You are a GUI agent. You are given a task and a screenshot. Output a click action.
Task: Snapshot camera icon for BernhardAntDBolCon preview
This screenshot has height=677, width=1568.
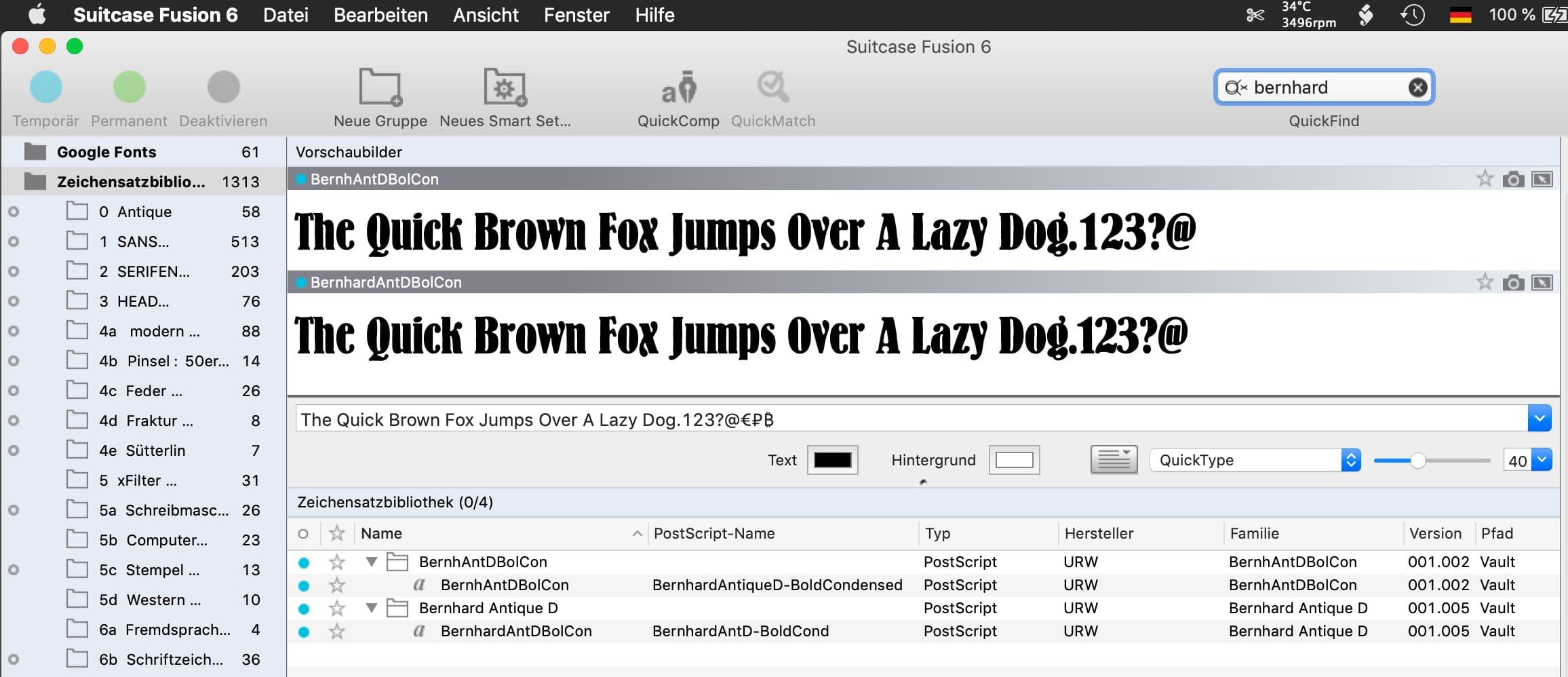click(x=1513, y=282)
